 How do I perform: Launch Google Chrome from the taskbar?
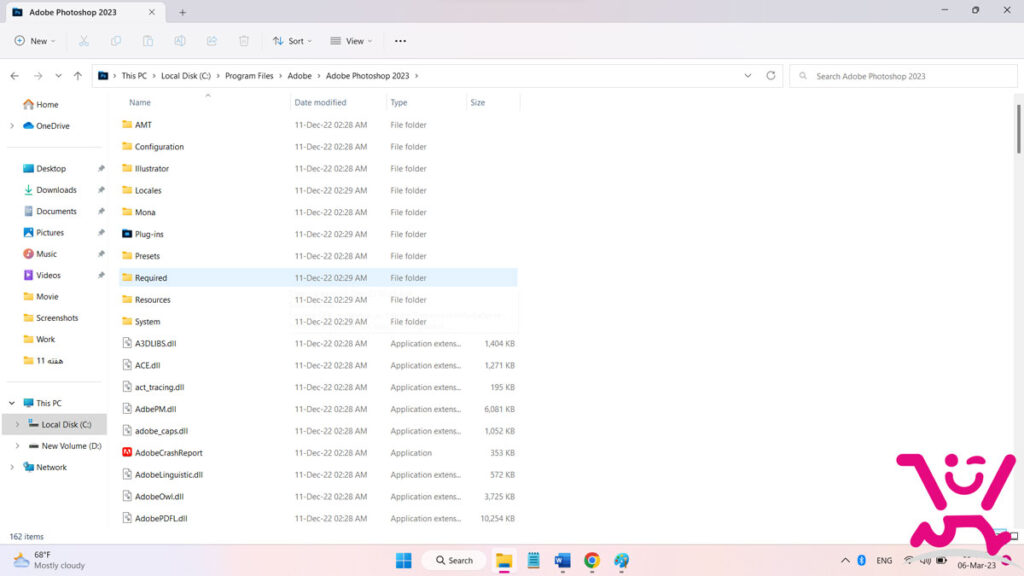point(592,560)
